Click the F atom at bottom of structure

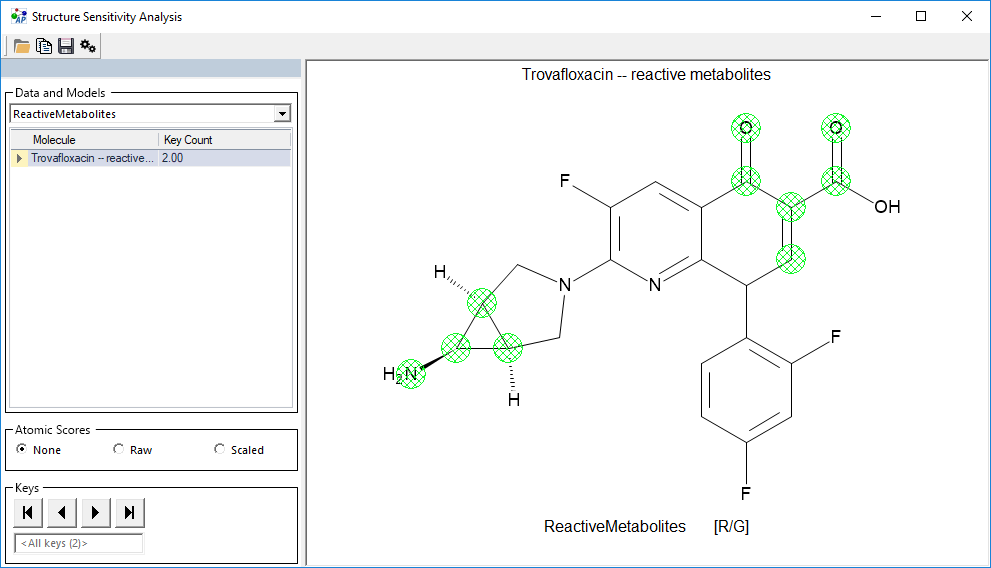[746, 493]
